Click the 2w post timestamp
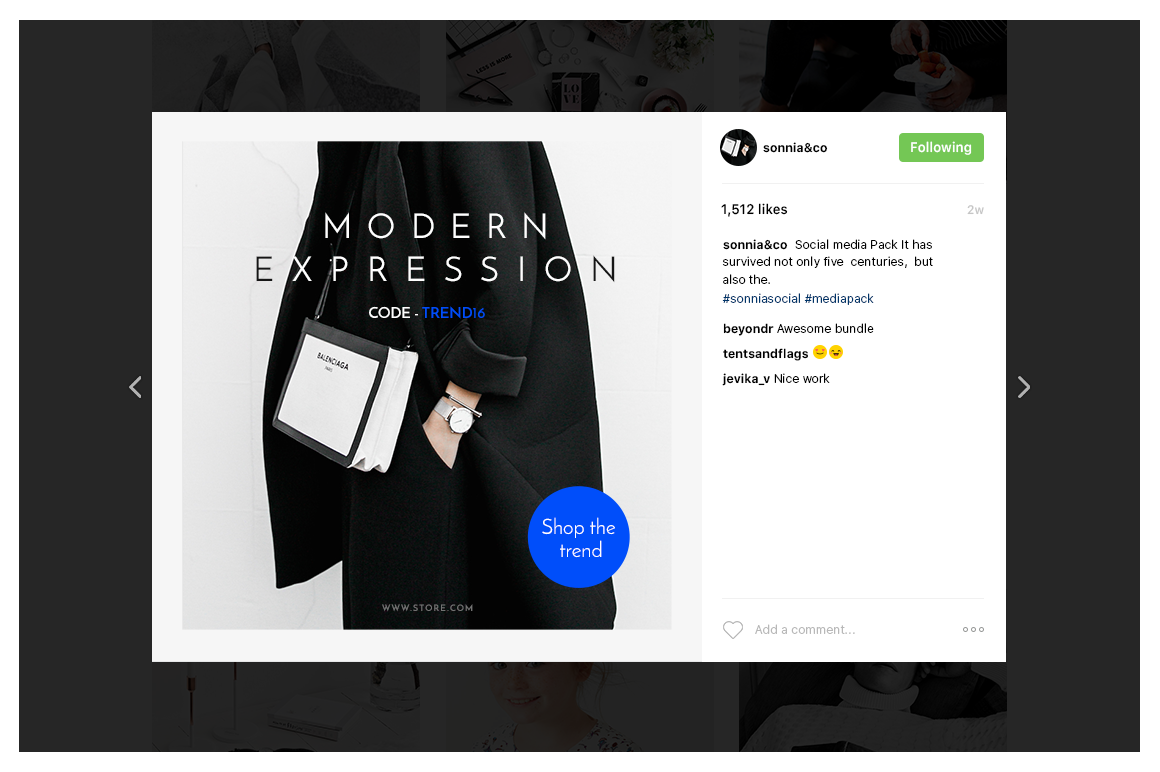 tap(975, 210)
